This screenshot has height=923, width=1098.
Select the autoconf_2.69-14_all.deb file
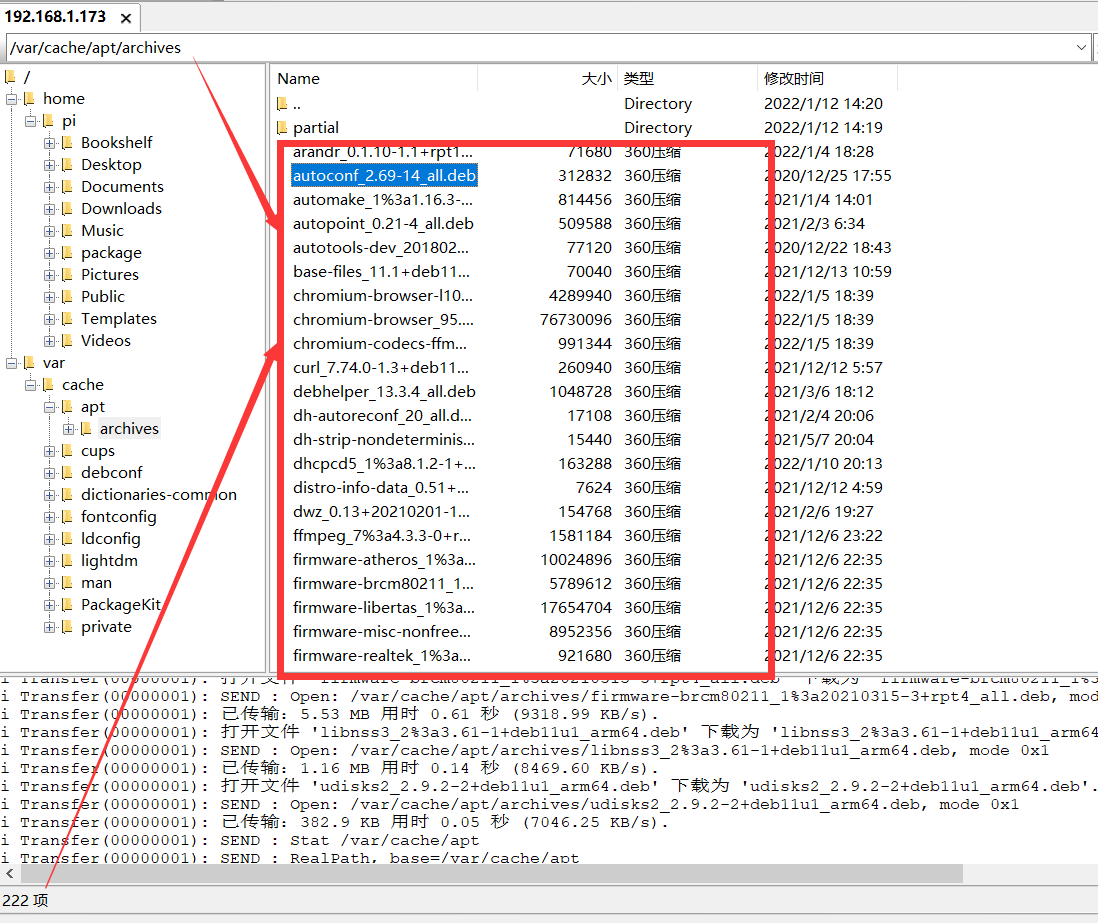pyautogui.click(x=384, y=175)
